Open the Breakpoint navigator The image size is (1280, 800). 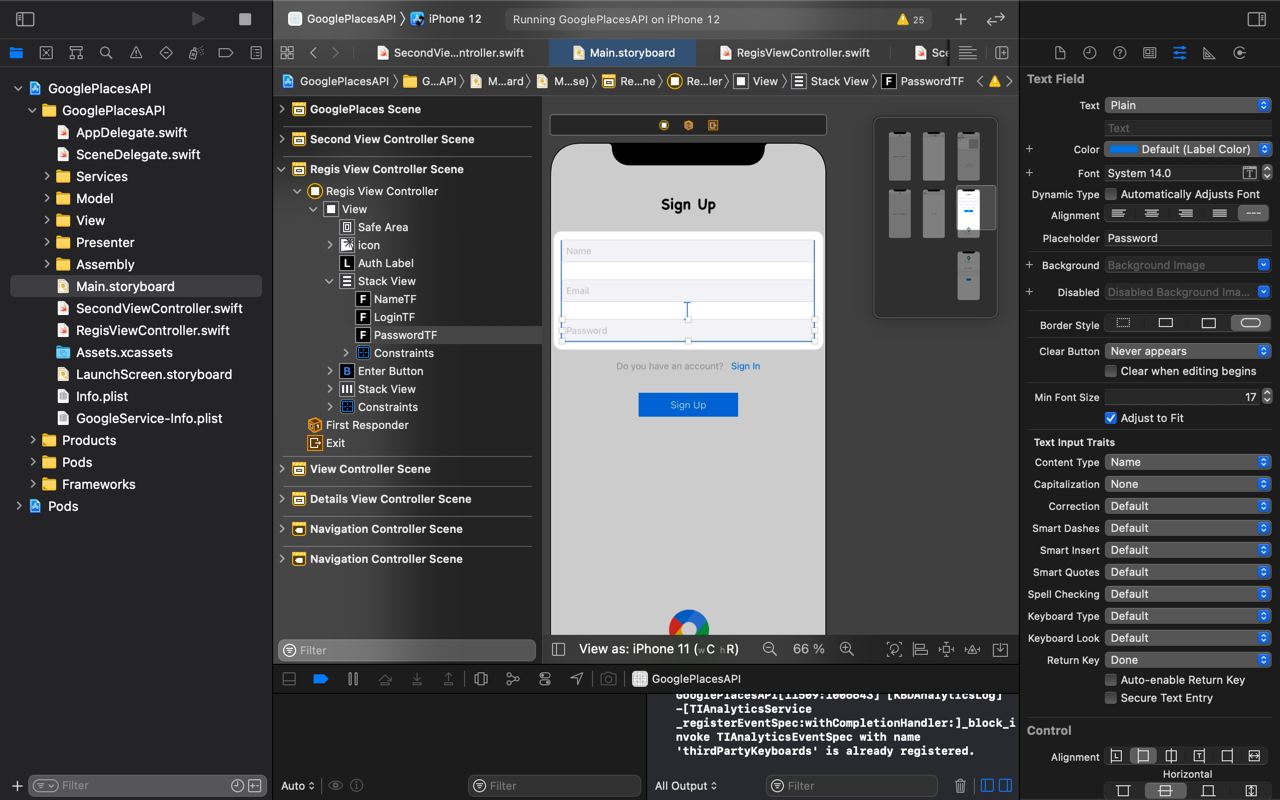(226, 52)
